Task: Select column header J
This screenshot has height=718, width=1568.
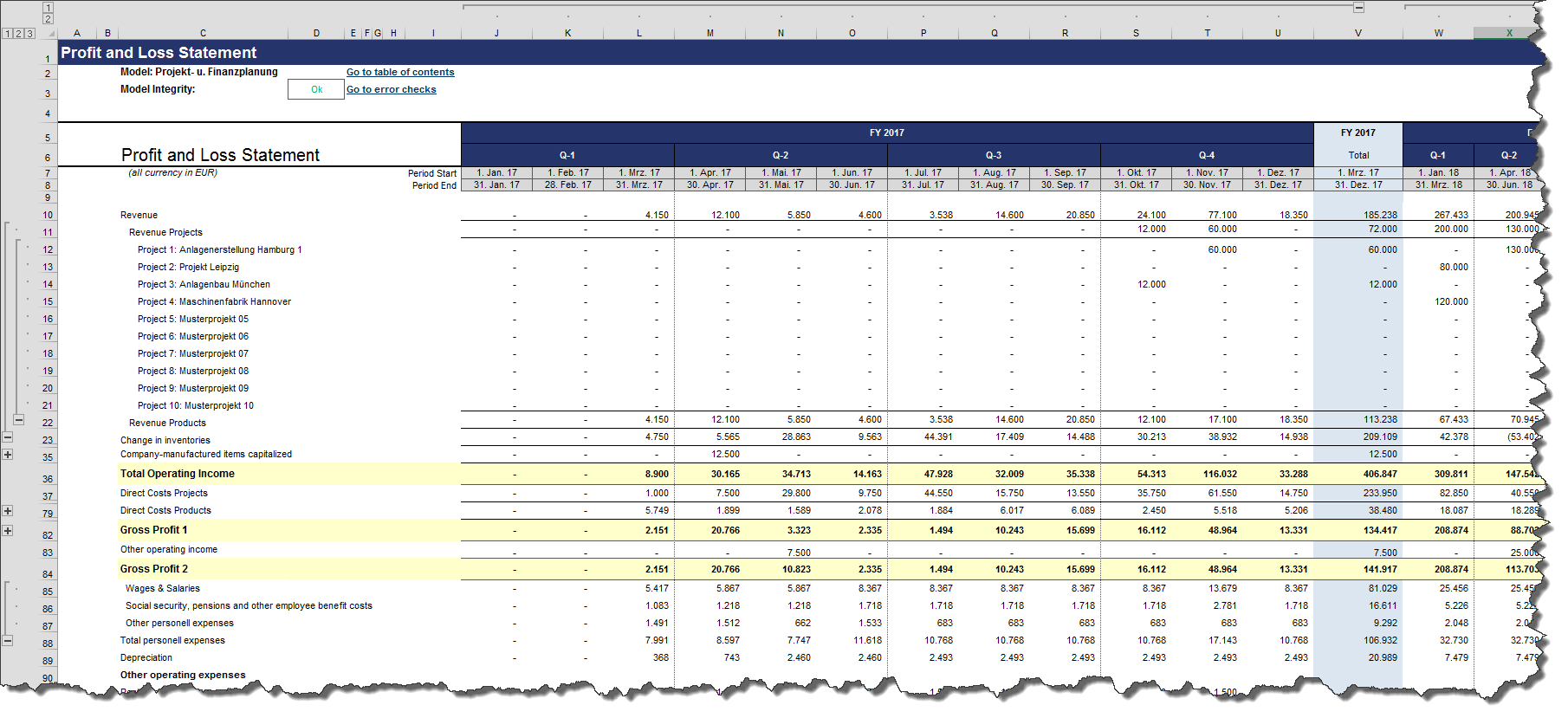Action: [x=496, y=33]
